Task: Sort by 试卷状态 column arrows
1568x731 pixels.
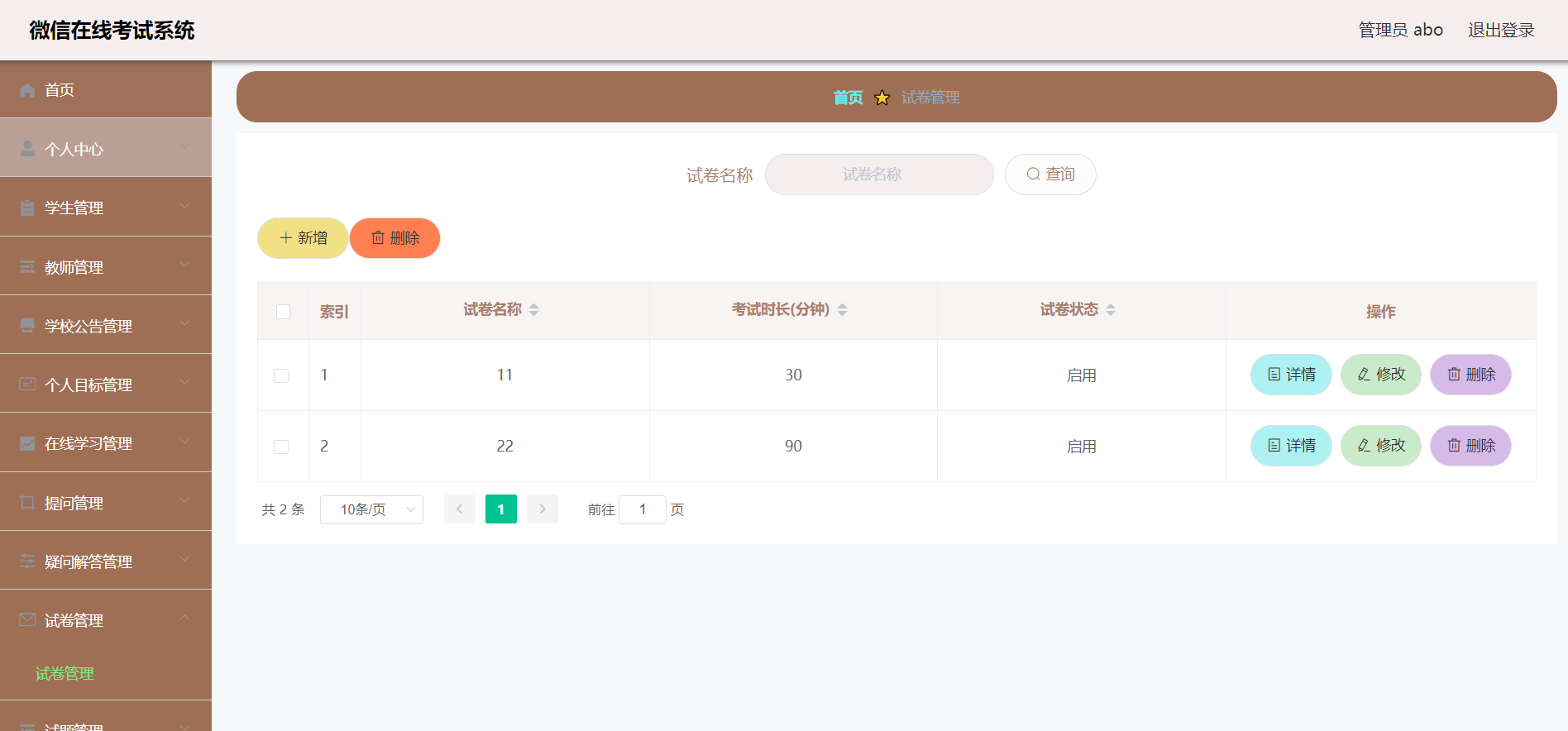Action: click(1111, 309)
